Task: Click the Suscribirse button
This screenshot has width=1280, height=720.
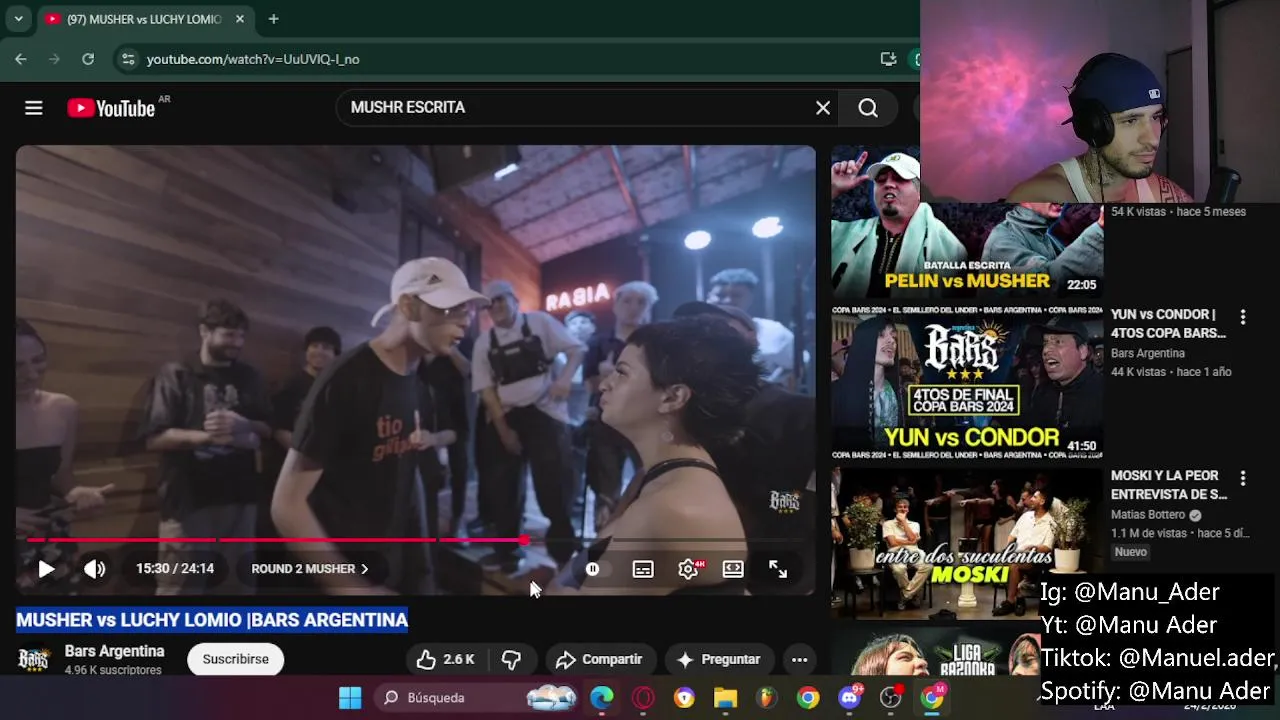Action: 236,659
